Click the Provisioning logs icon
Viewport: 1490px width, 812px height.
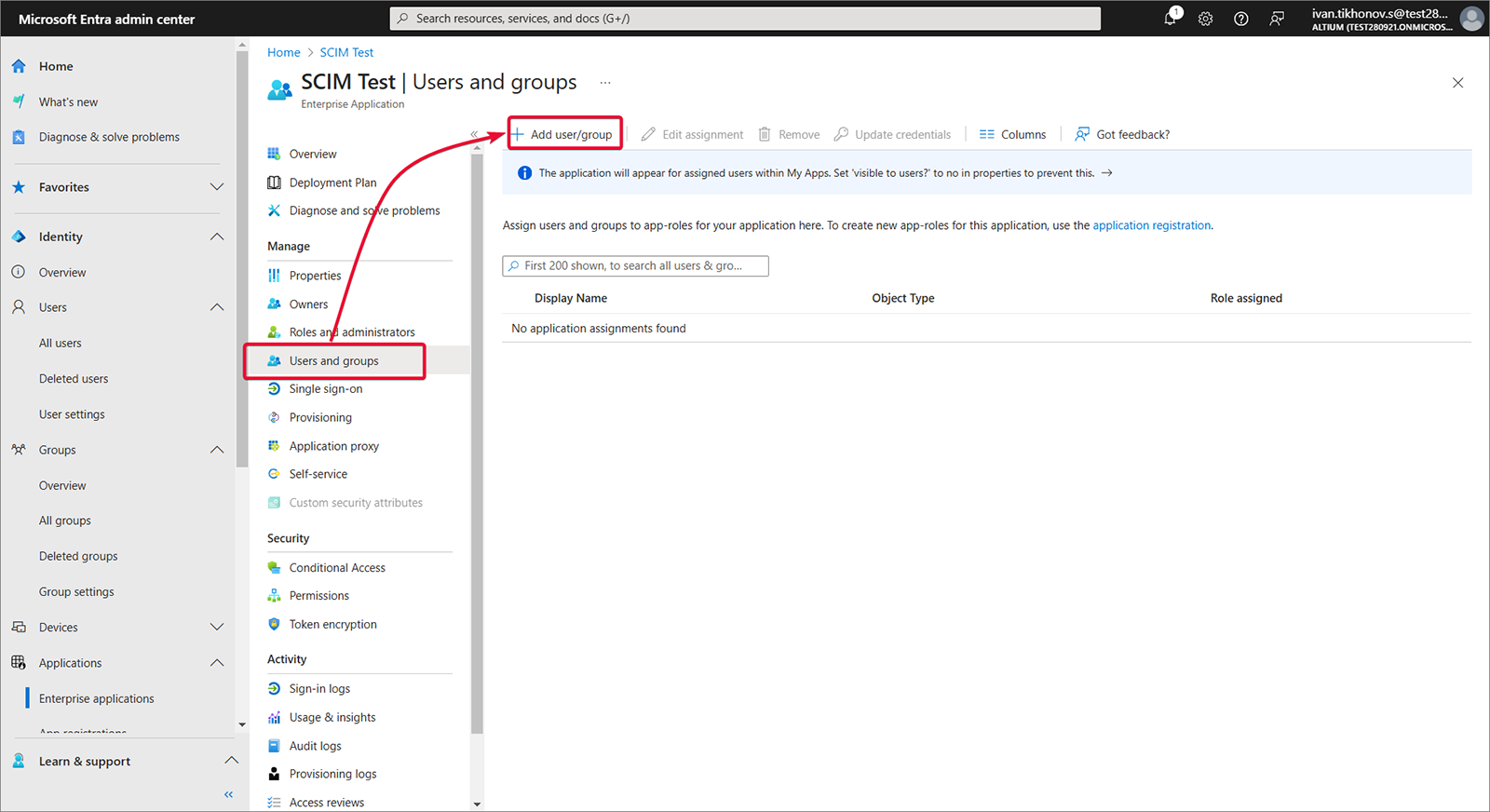pyautogui.click(x=274, y=774)
